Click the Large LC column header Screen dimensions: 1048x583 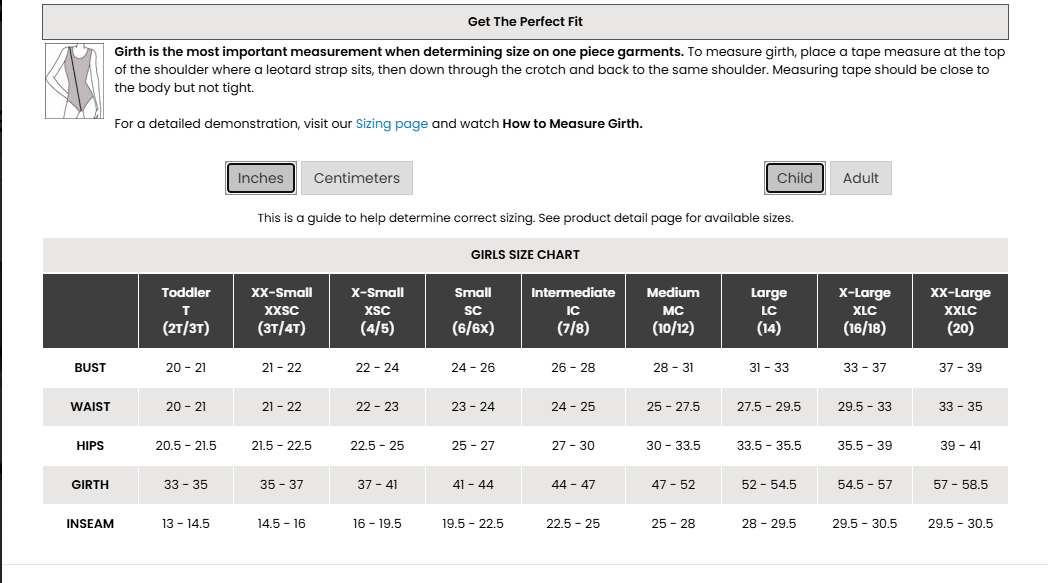coord(769,310)
